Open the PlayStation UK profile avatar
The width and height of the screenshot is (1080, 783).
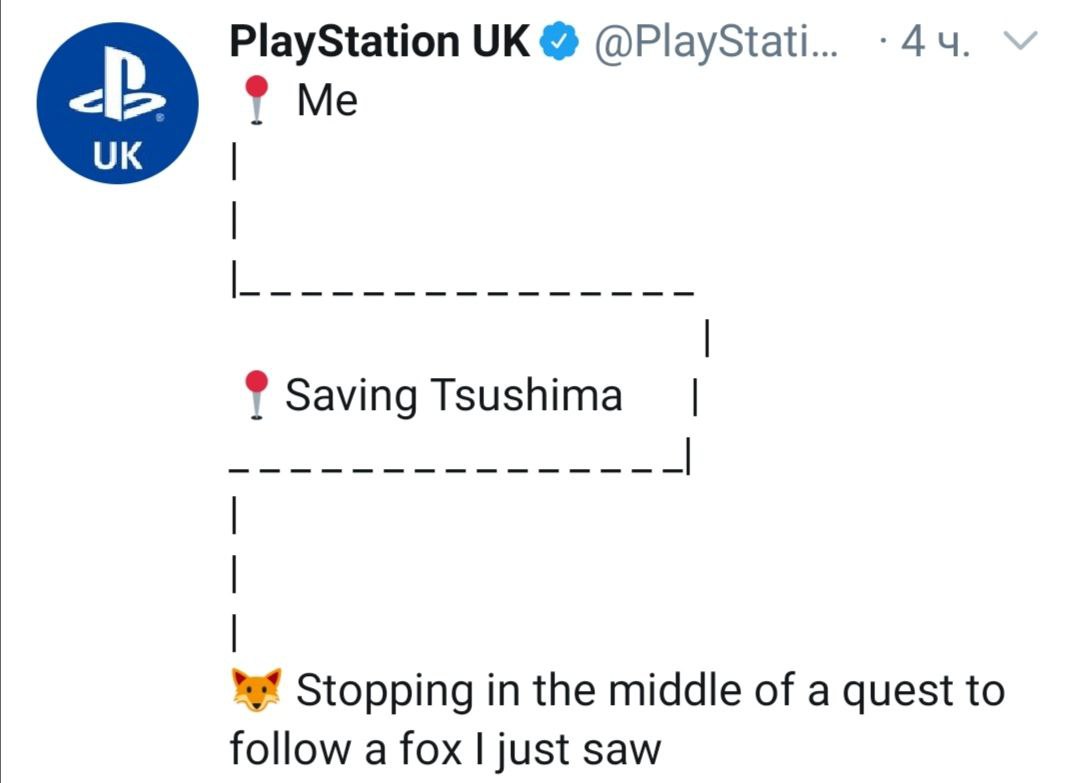[x=117, y=103]
